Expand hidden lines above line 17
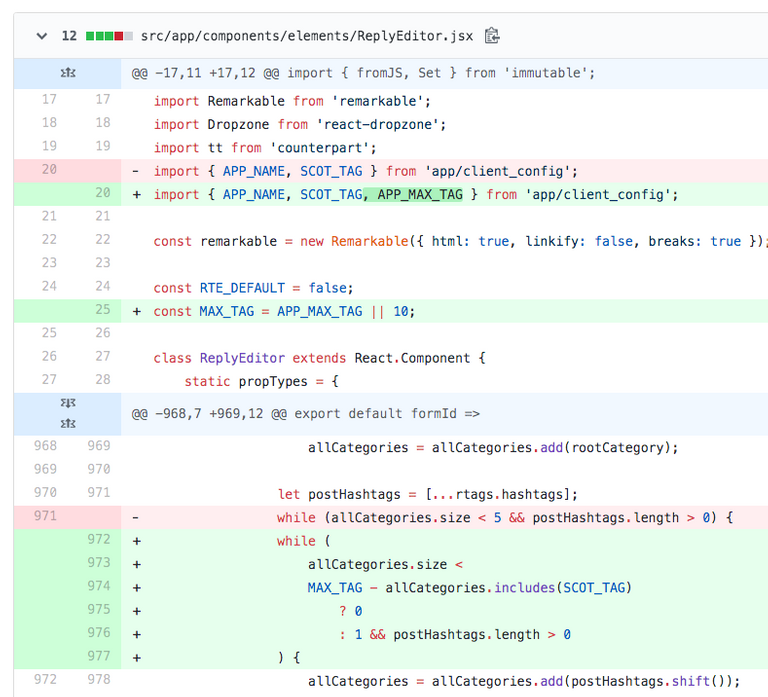The image size is (768, 697). [68, 73]
